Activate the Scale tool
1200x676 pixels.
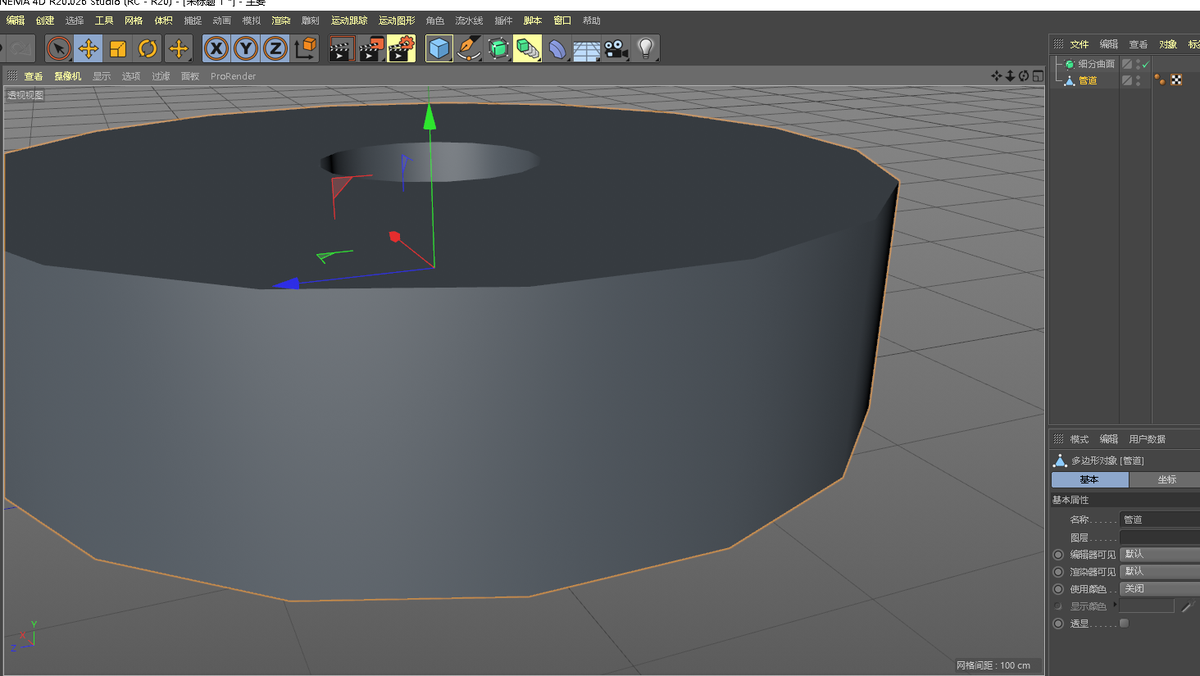click(x=118, y=48)
